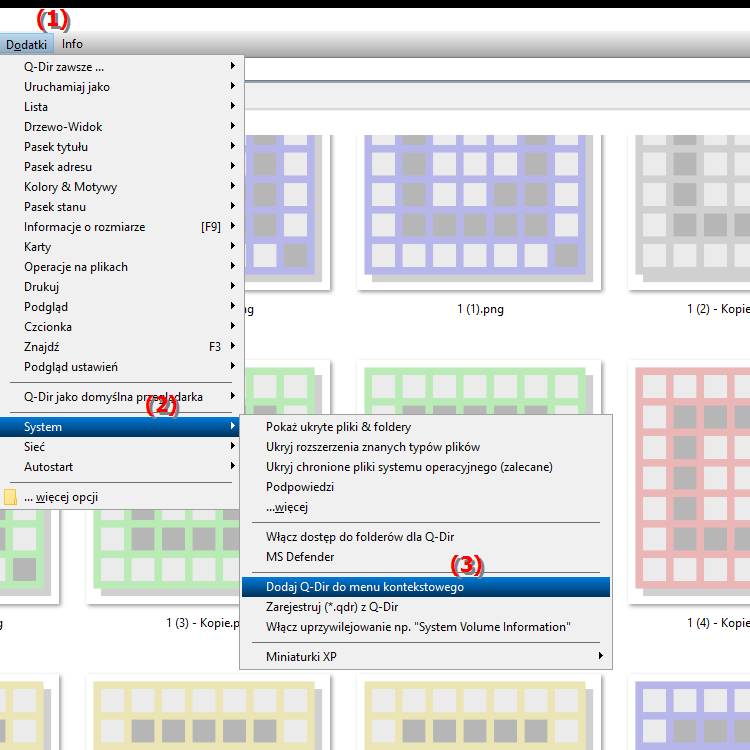This screenshot has width=750, height=750.
Task: Open 'Informacje o rozmiarze' [F9] submenu
Action: point(122,227)
